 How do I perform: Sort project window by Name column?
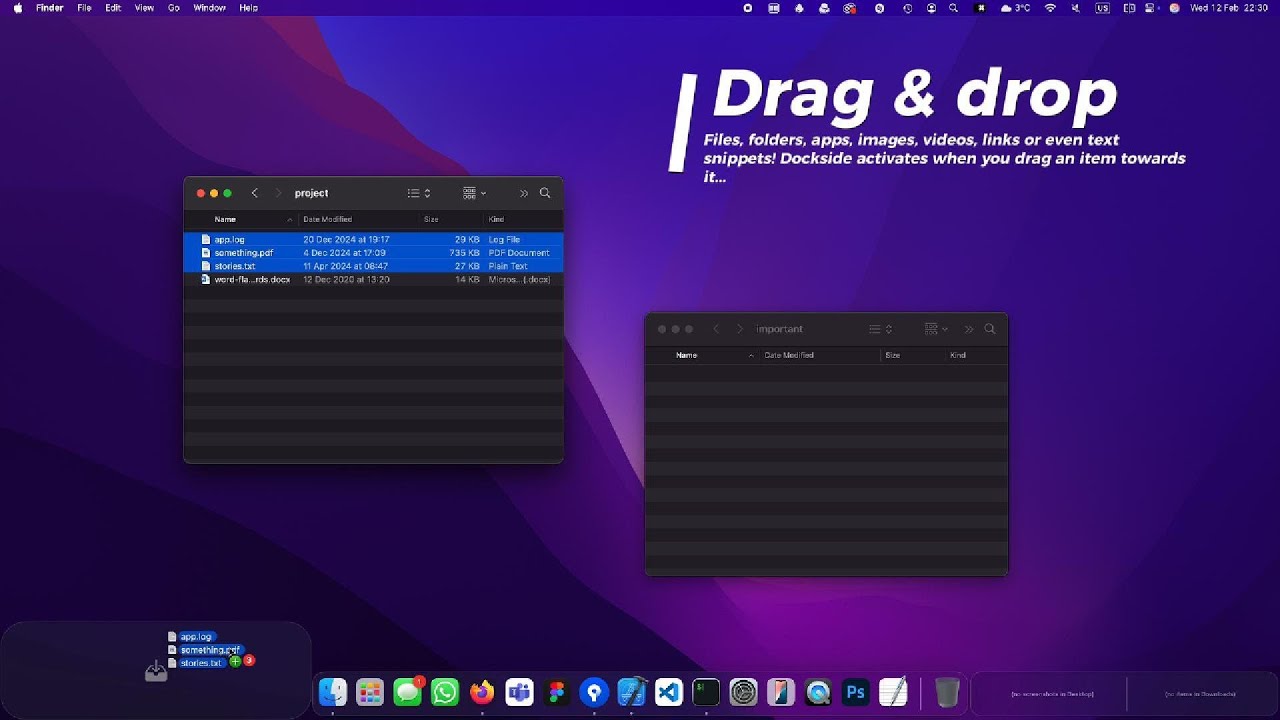(x=225, y=219)
